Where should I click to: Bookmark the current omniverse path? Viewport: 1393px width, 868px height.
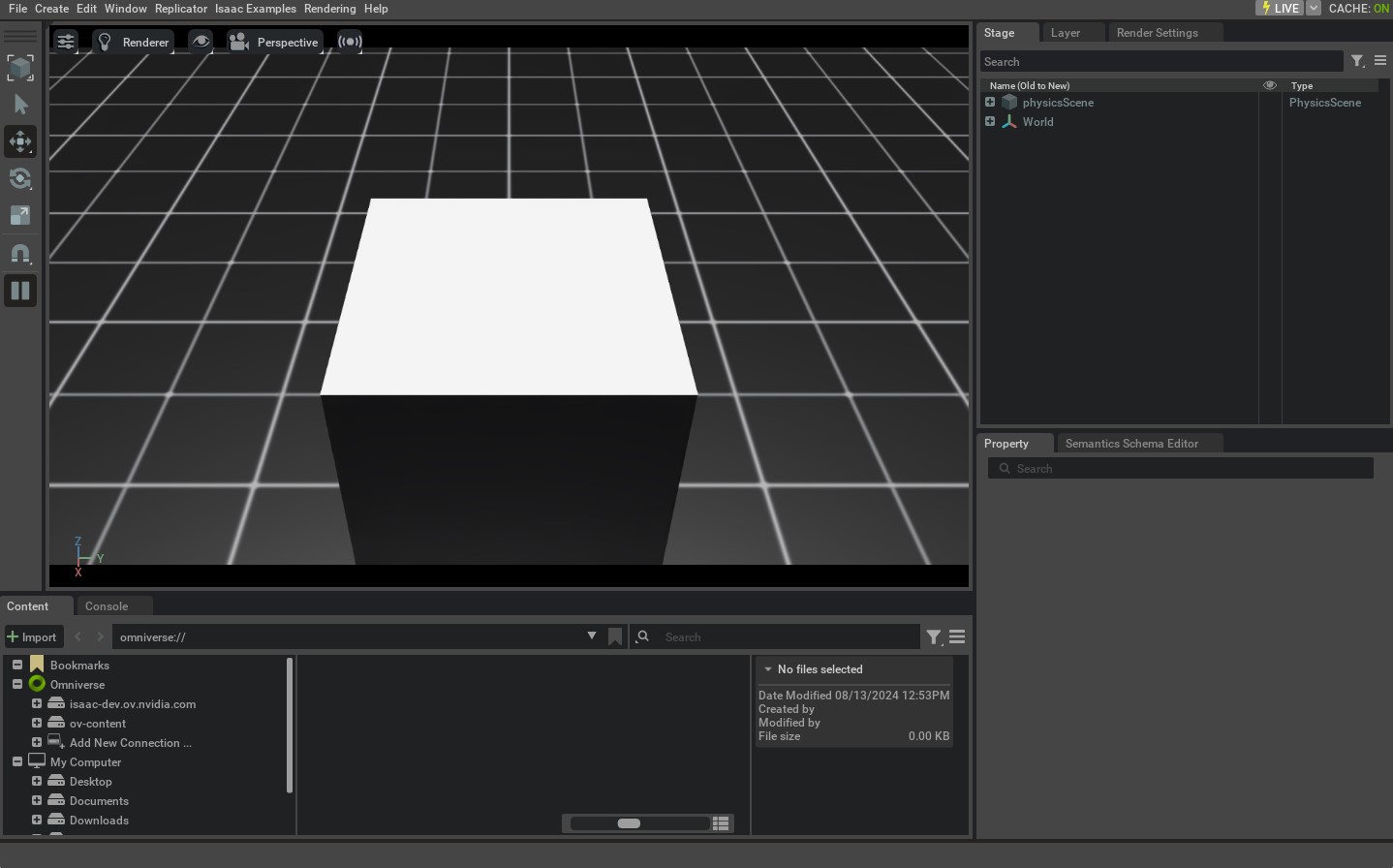click(615, 636)
